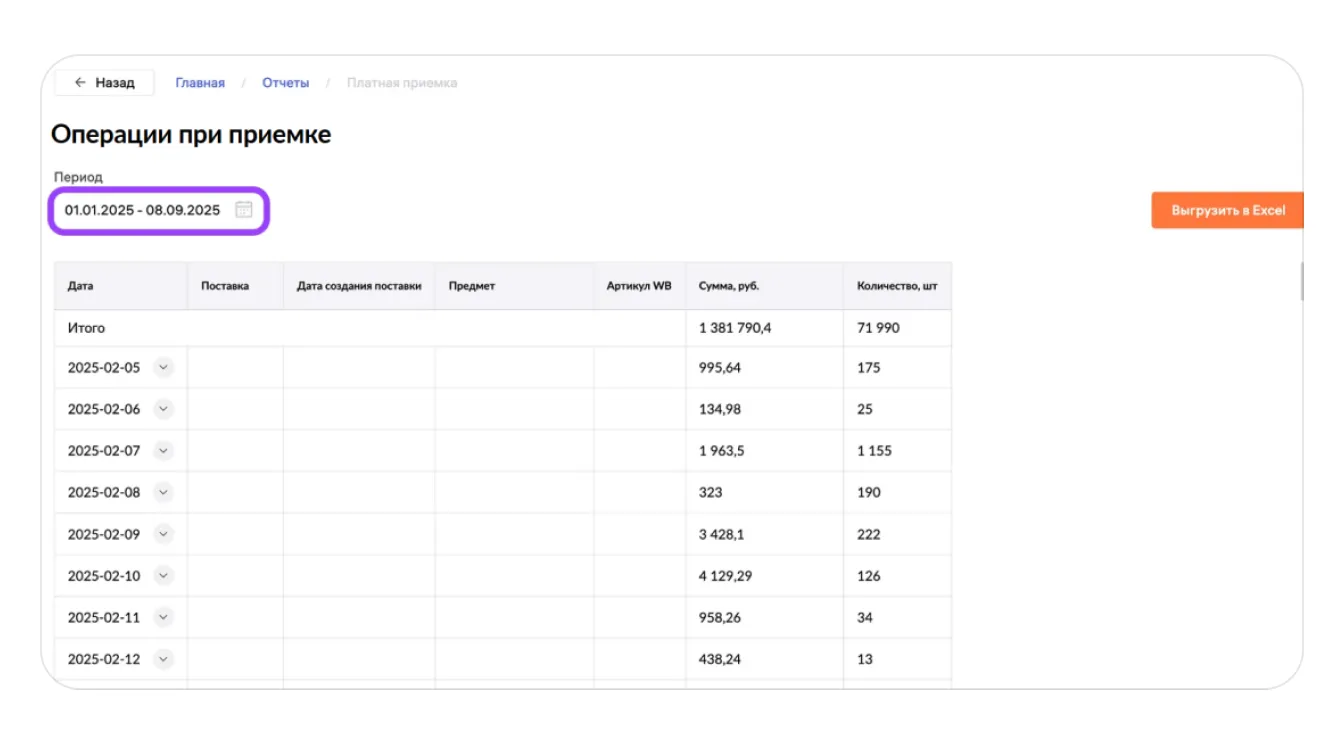Expand the 2025-02-08 row chevron

(x=164, y=492)
